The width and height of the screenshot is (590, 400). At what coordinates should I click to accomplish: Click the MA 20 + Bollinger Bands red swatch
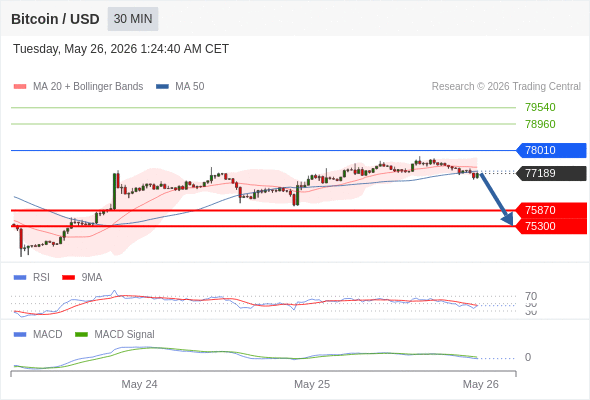coord(20,87)
